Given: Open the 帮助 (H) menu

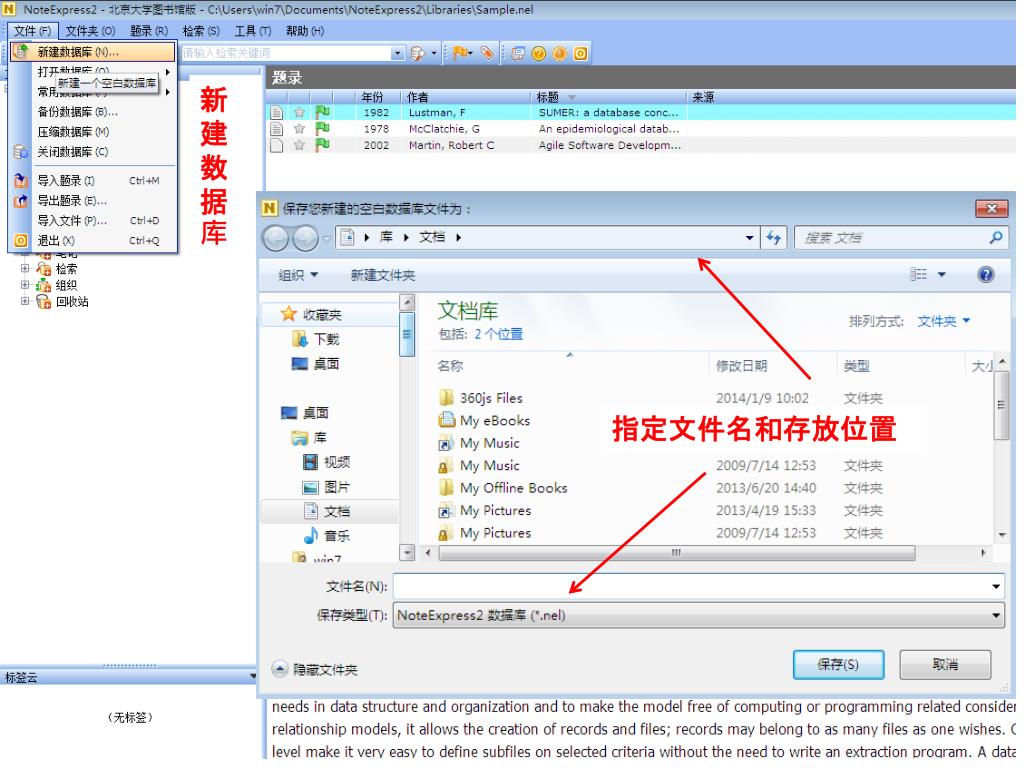Looking at the screenshot, I should (x=305, y=31).
